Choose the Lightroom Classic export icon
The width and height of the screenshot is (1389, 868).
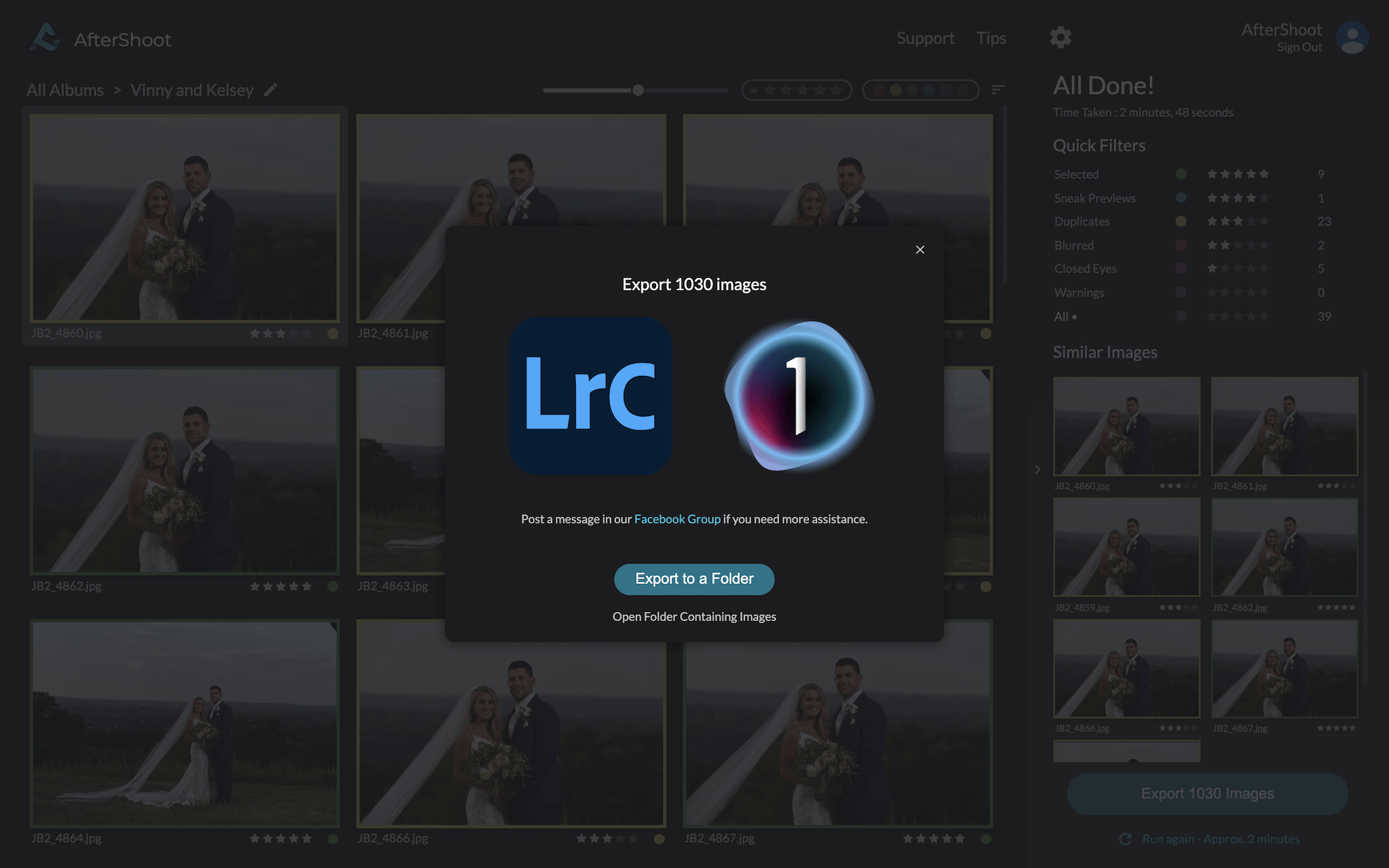[x=590, y=395]
